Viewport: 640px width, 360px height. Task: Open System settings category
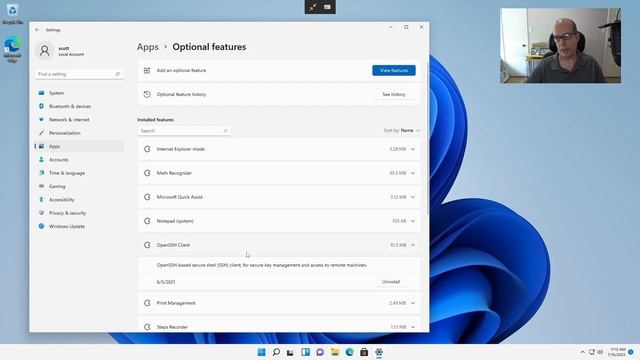pyautogui.click(x=79, y=93)
